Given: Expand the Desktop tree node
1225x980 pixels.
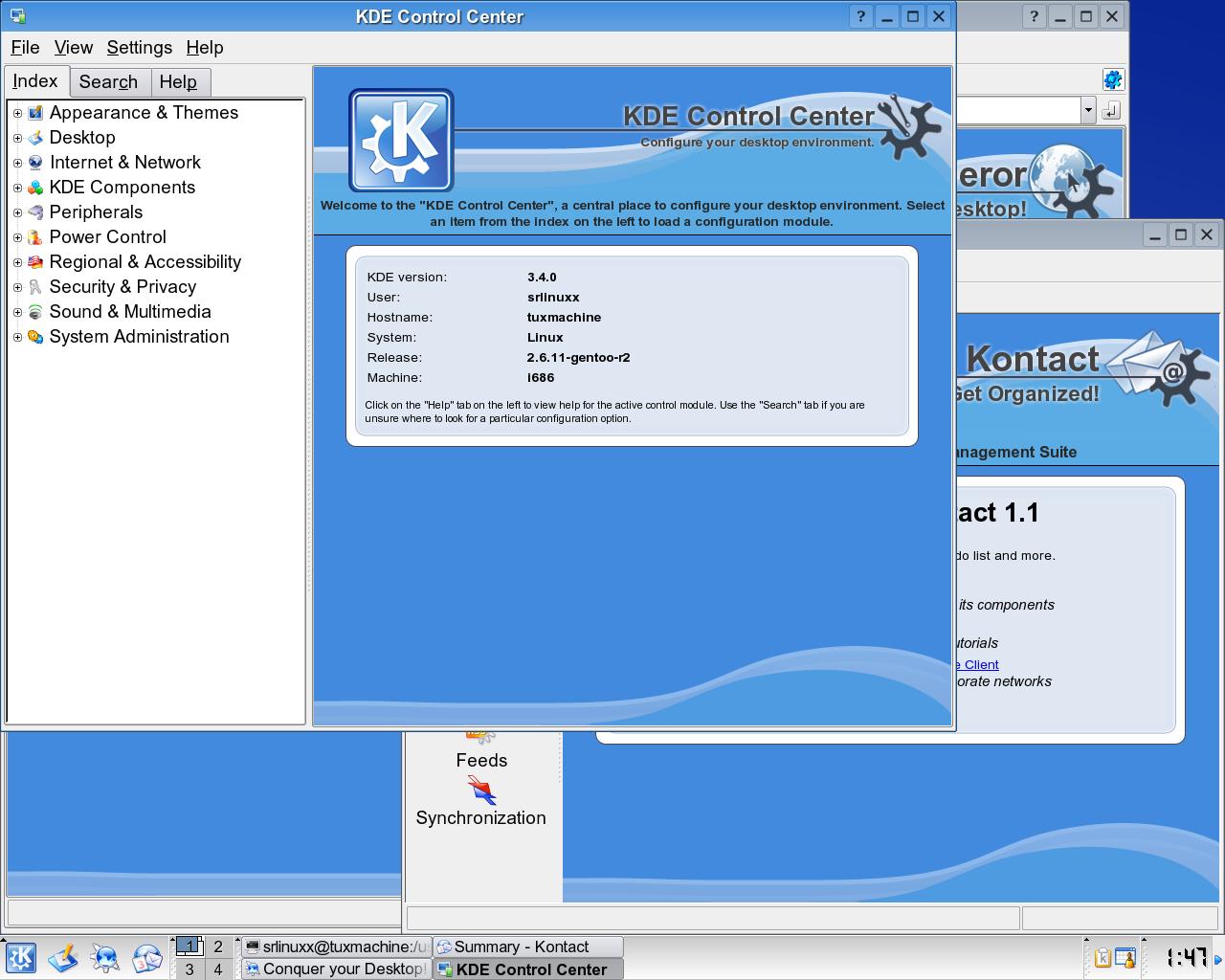Looking at the screenshot, I should coord(17,138).
